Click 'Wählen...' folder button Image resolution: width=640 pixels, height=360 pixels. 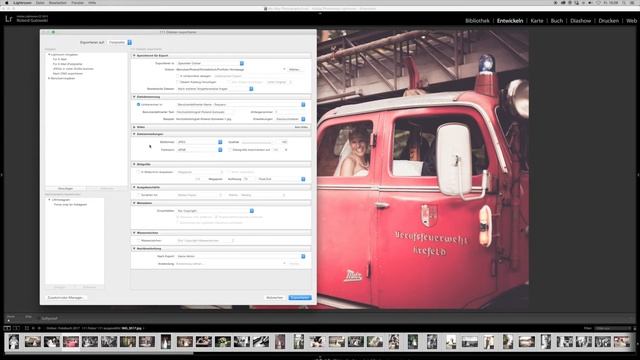(295, 70)
